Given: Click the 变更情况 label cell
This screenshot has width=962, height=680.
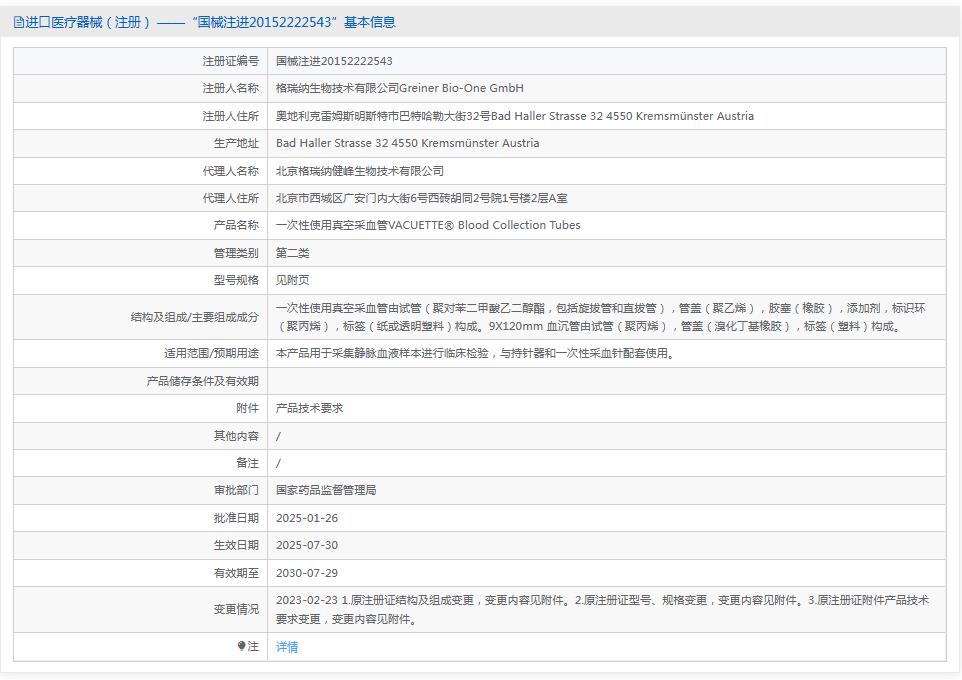Looking at the screenshot, I should [140, 609].
